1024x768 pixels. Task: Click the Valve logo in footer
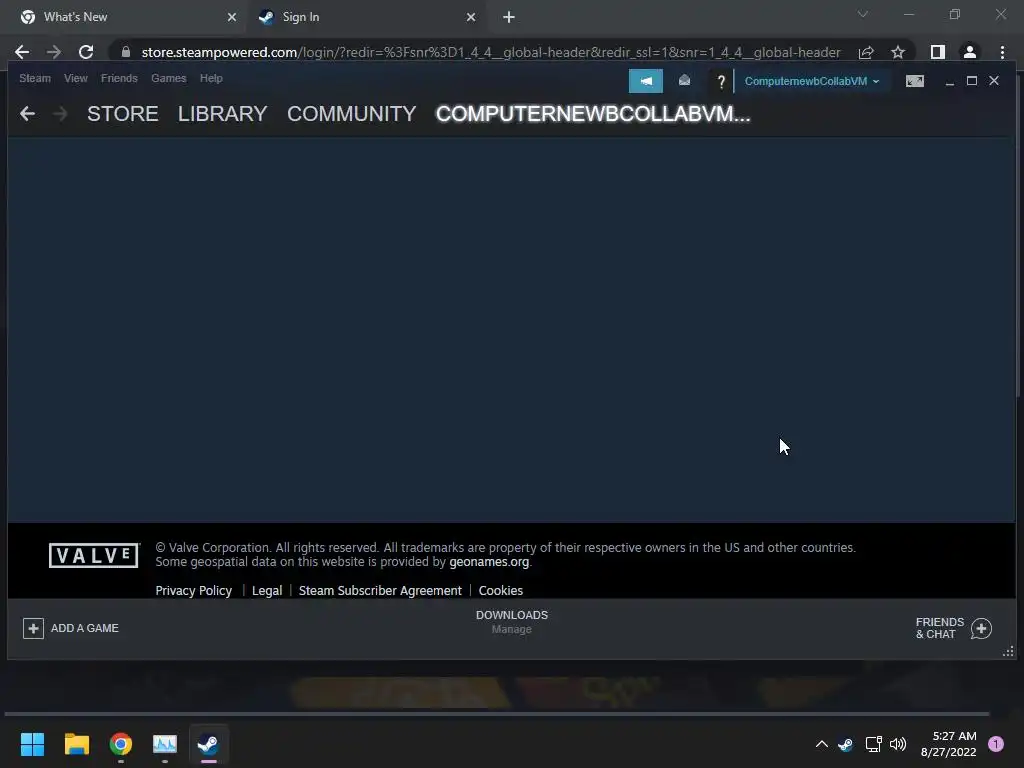[x=94, y=555]
